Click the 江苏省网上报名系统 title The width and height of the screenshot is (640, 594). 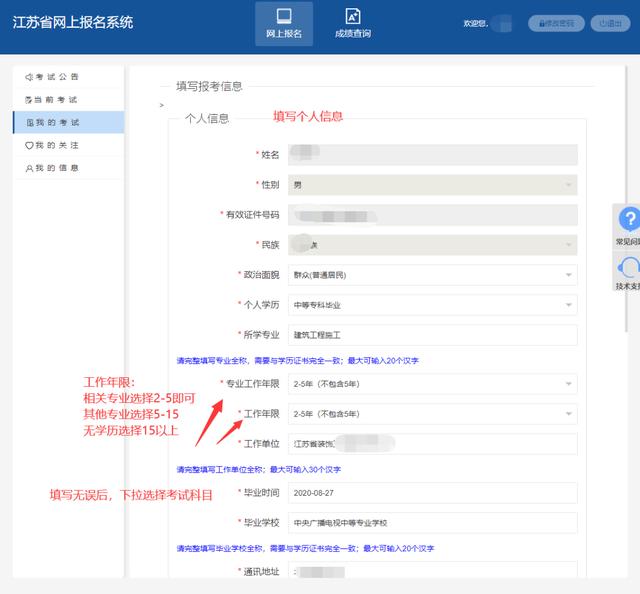click(x=73, y=22)
